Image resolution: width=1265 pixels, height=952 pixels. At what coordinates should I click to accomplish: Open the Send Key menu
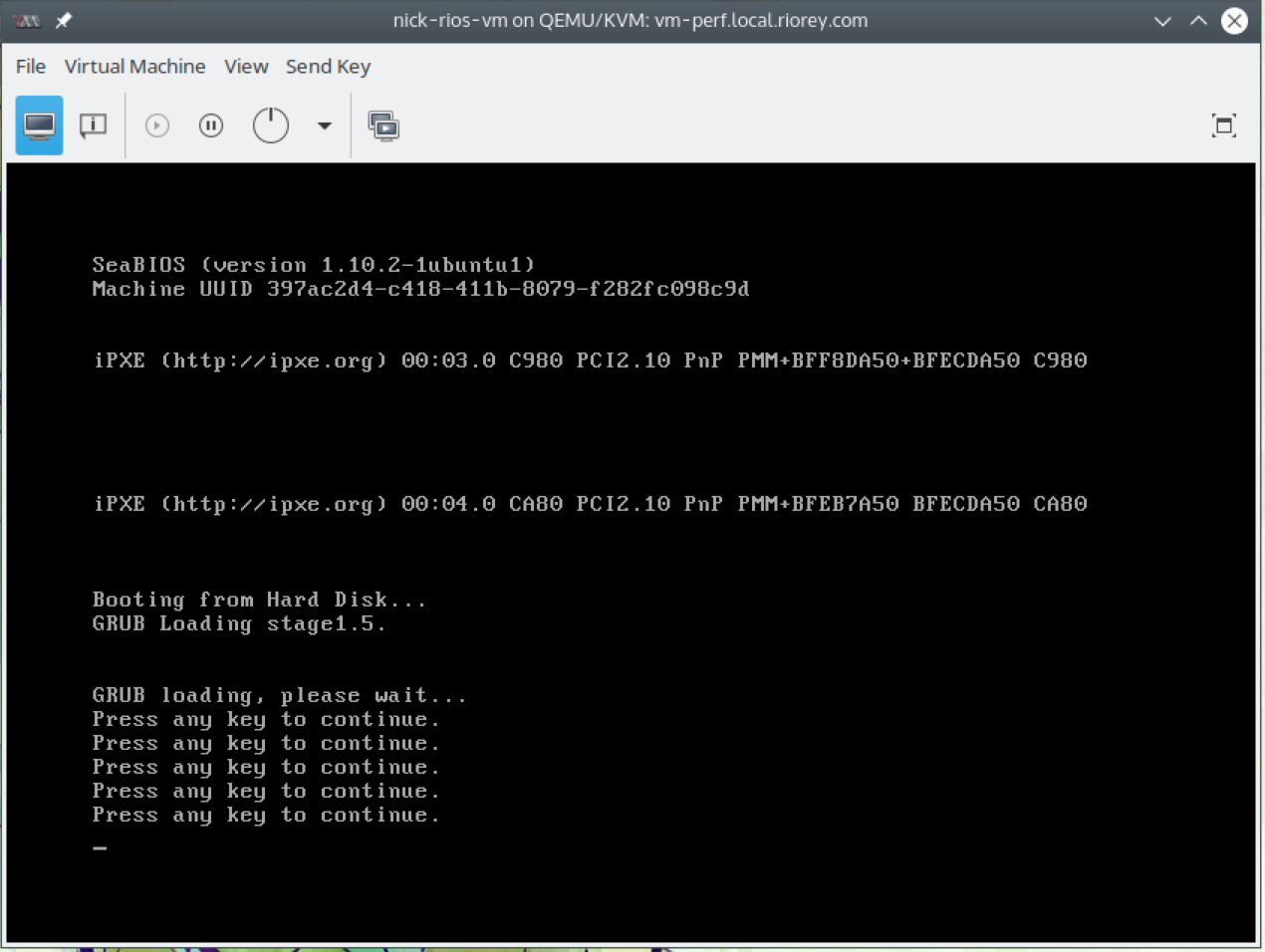(x=328, y=67)
